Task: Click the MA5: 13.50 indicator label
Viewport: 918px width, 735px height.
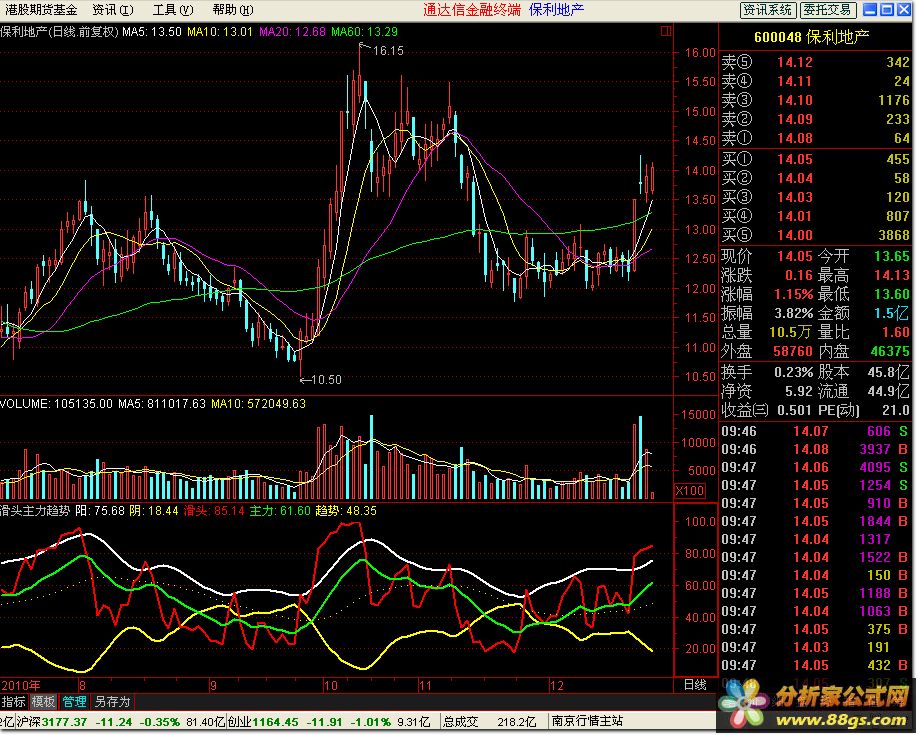Action: click(x=152, y=32)
